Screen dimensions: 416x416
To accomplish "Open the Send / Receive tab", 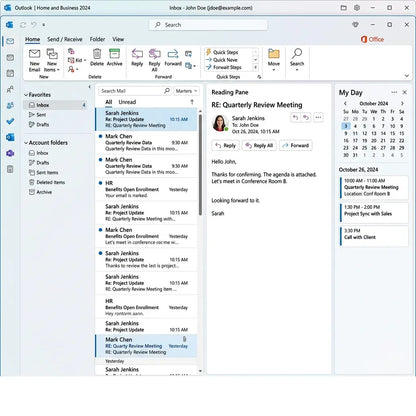I will point(65,39).
